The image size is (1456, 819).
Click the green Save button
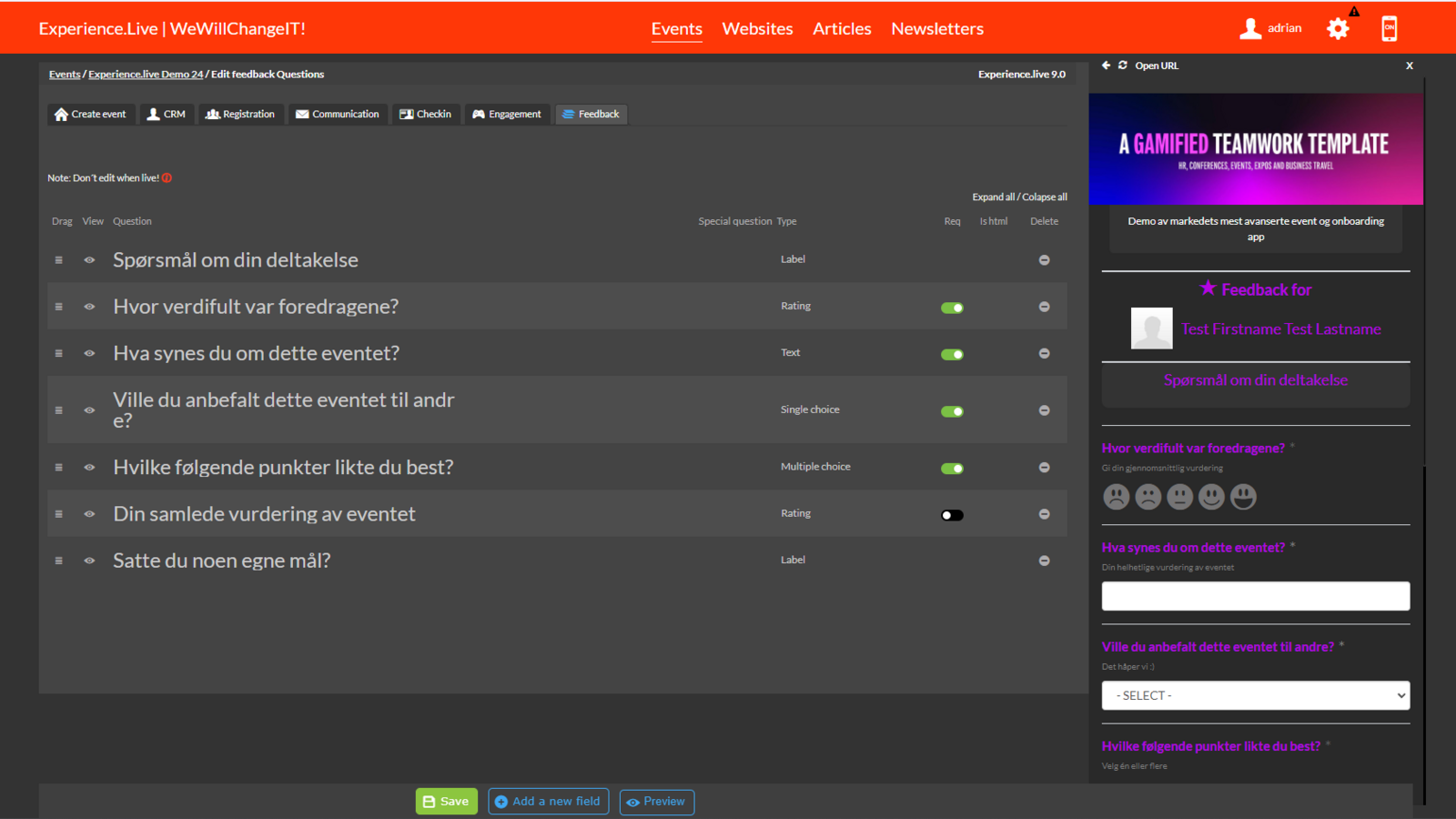pos(446,802)
